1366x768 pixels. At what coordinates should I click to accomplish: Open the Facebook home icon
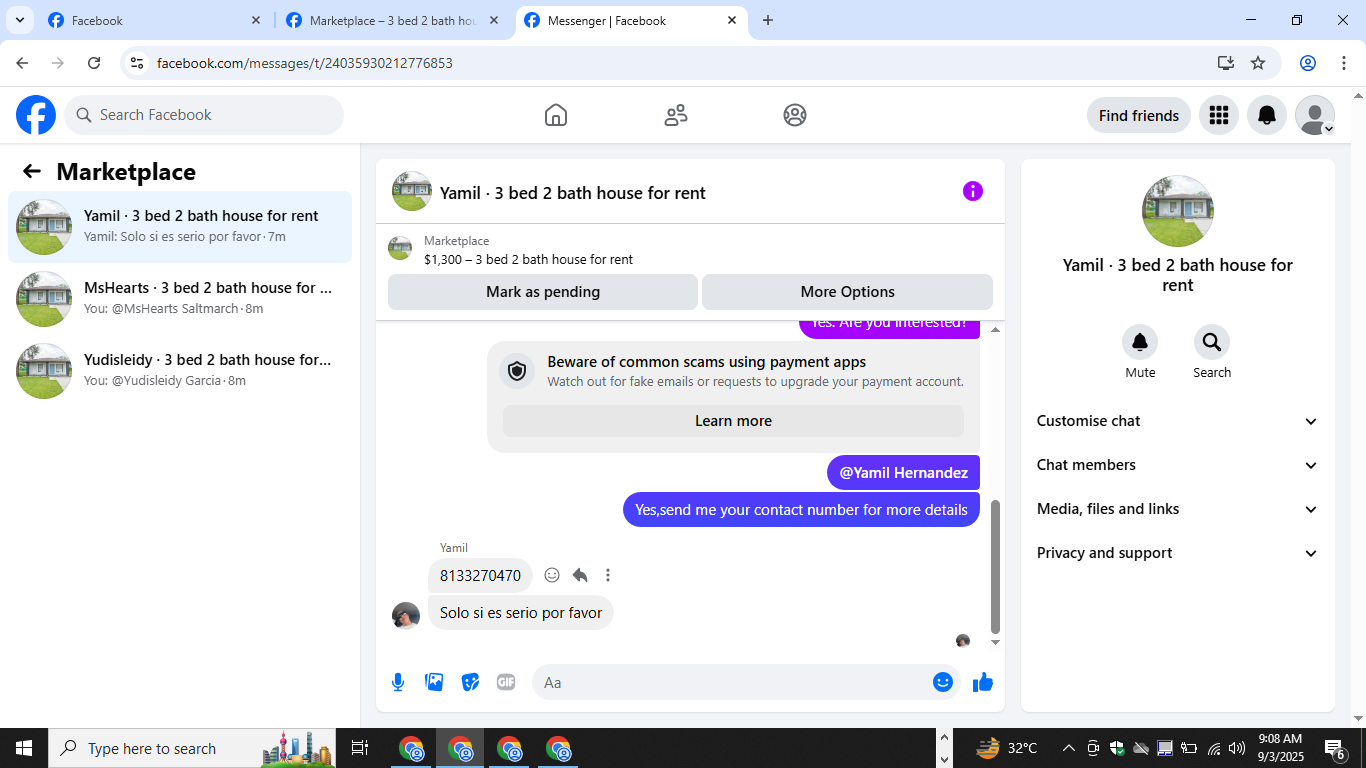click(556, 115)
